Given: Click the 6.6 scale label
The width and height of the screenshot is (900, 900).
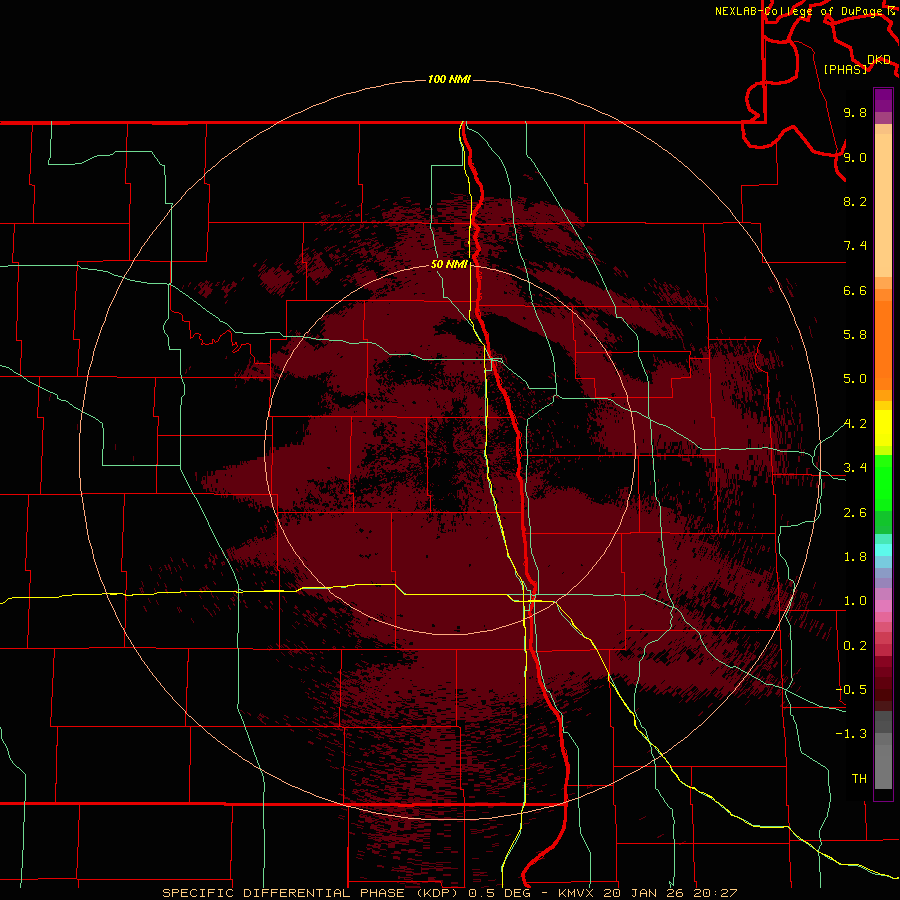Looking at the screenshot, I should click(x=855, y=290).
